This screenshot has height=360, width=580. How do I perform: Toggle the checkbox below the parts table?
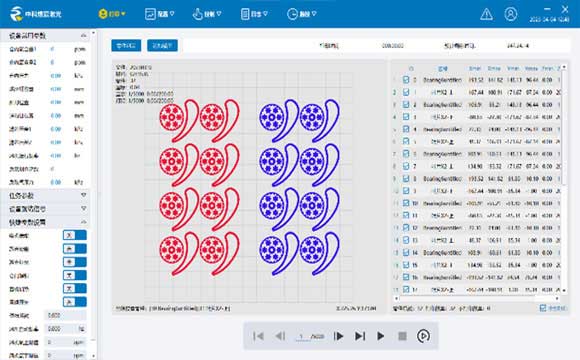(543, 308)
